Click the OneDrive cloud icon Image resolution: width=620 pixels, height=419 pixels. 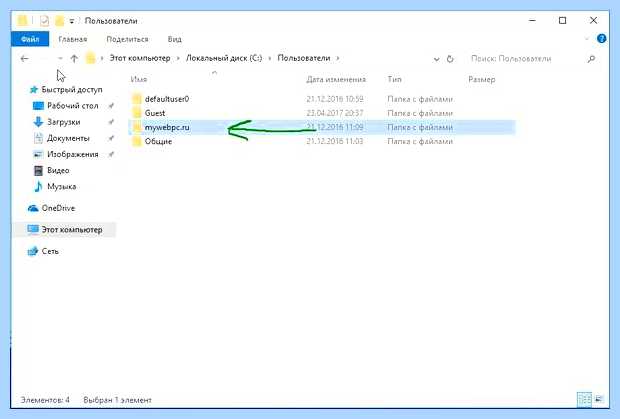pyautogui.click(x=33, y=208)
